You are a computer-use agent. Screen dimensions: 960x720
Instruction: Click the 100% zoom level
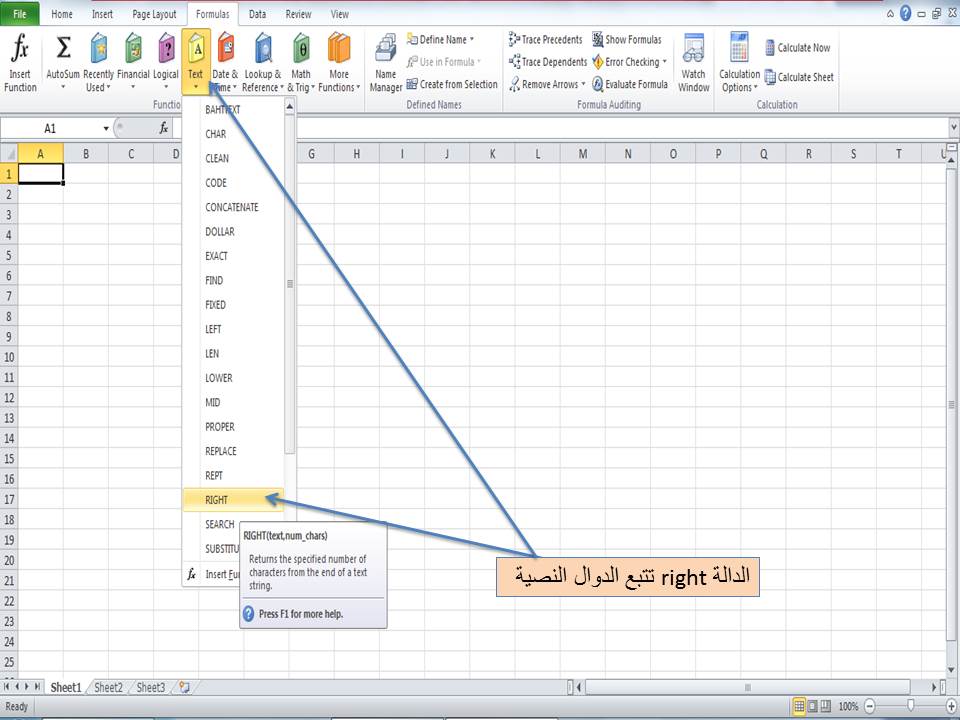[x=848, y=706]
